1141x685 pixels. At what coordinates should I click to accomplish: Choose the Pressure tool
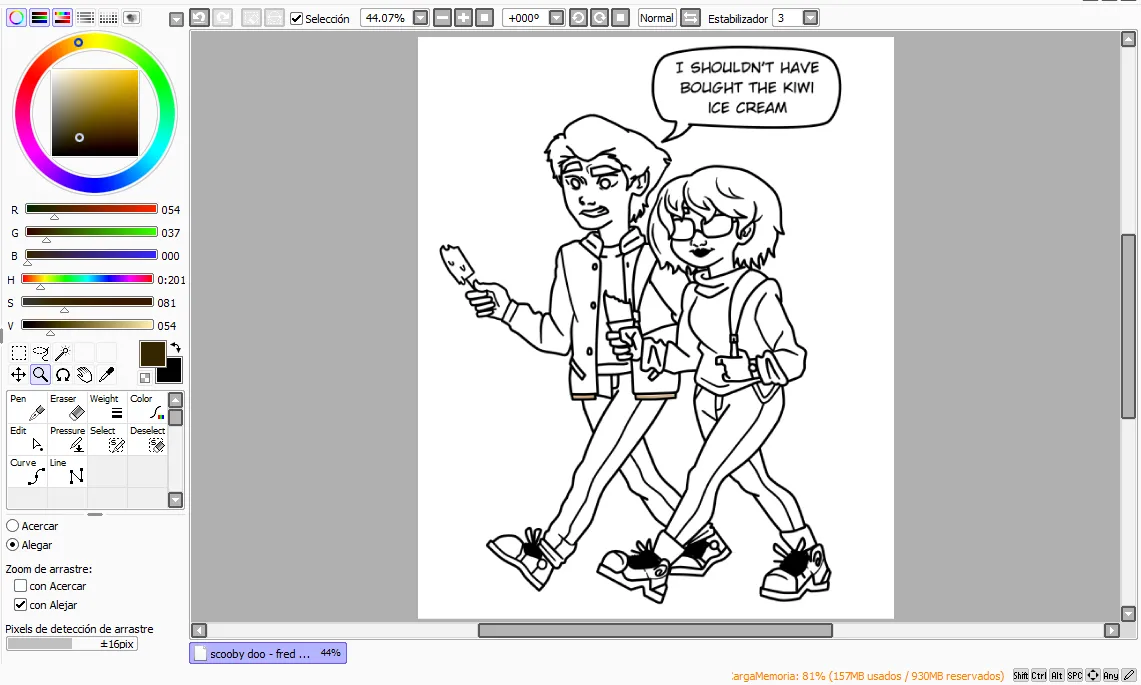68,440
